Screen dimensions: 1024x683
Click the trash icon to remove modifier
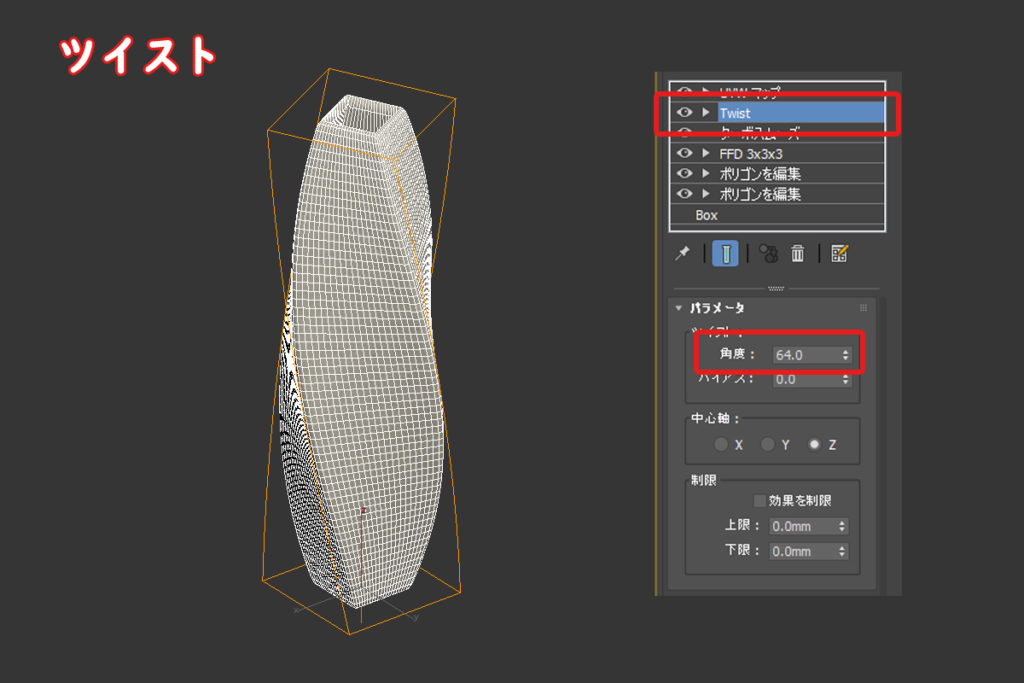(798, 254)
